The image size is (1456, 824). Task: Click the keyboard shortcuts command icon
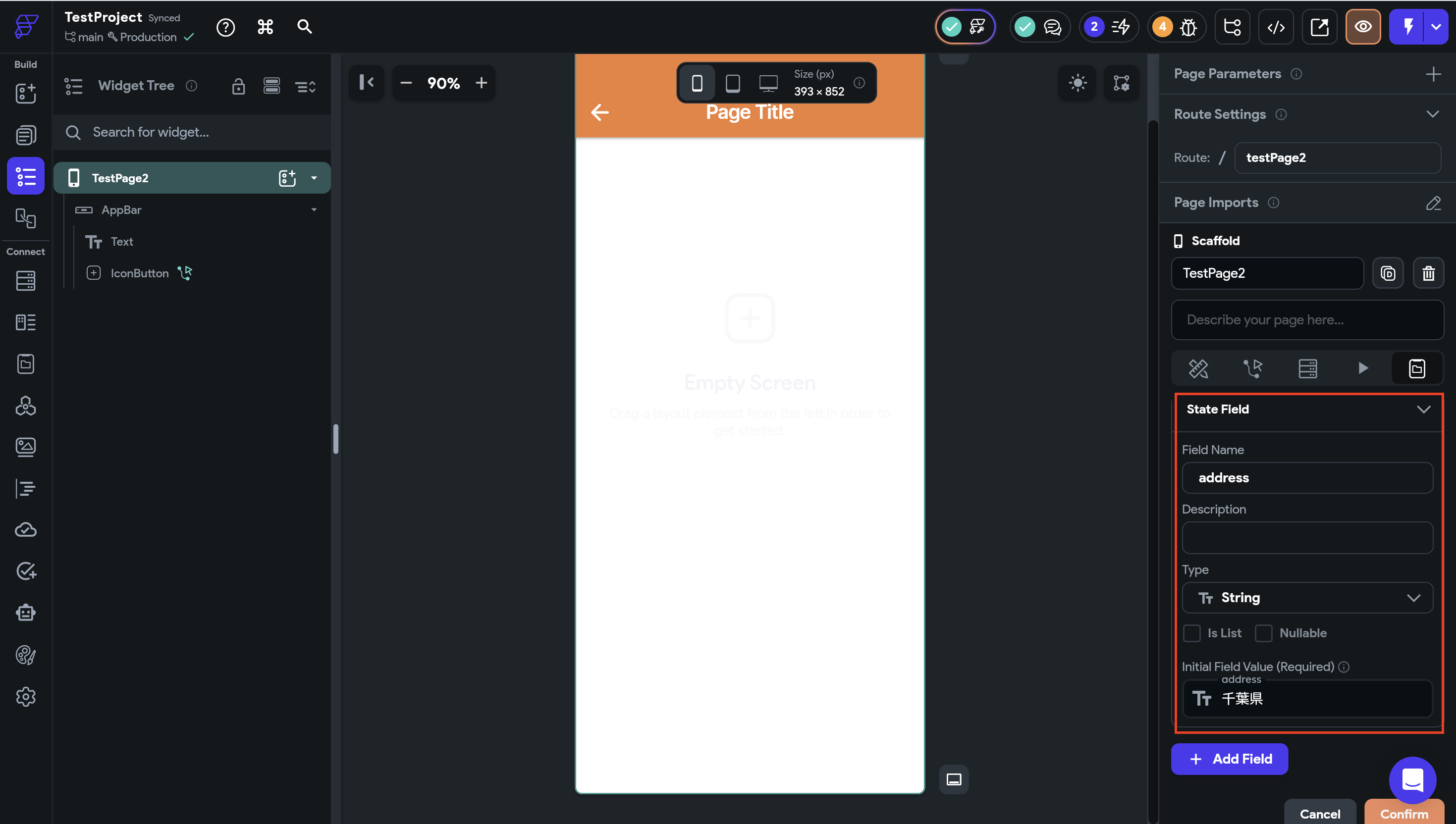(x=265, y=27)
